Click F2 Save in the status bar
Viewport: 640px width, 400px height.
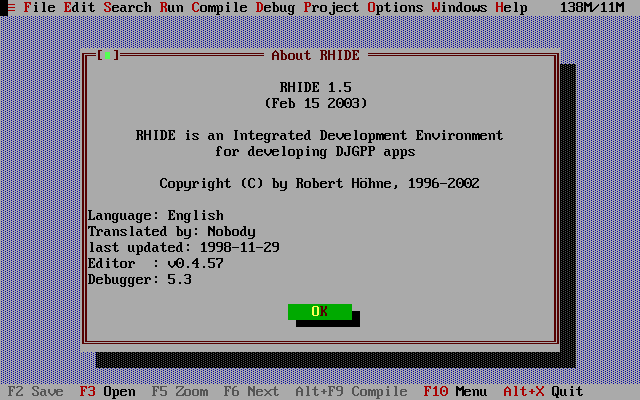[36, 391]
